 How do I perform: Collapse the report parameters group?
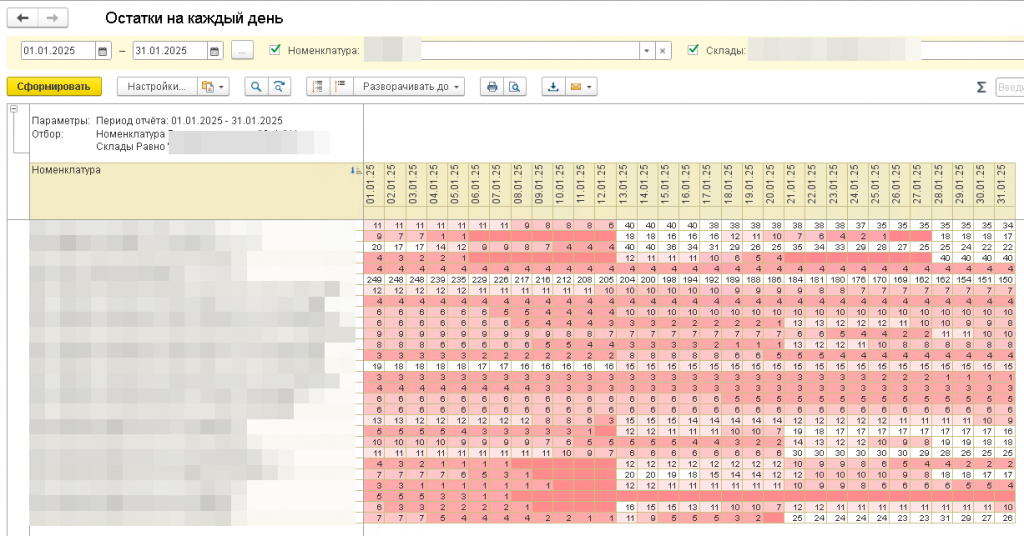point(14,109)
